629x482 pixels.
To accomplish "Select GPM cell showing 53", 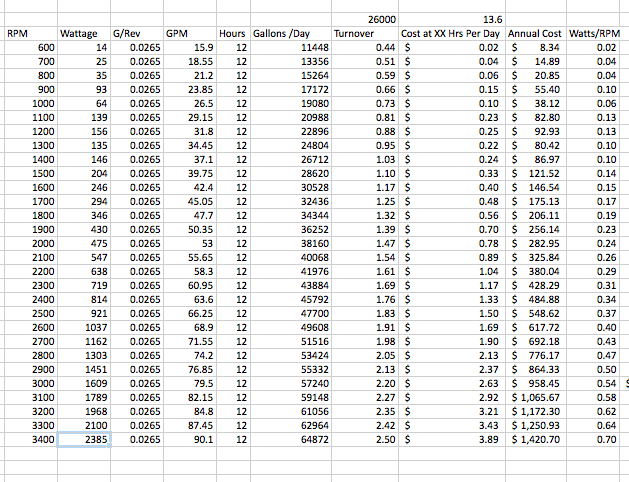I will 190,243.
